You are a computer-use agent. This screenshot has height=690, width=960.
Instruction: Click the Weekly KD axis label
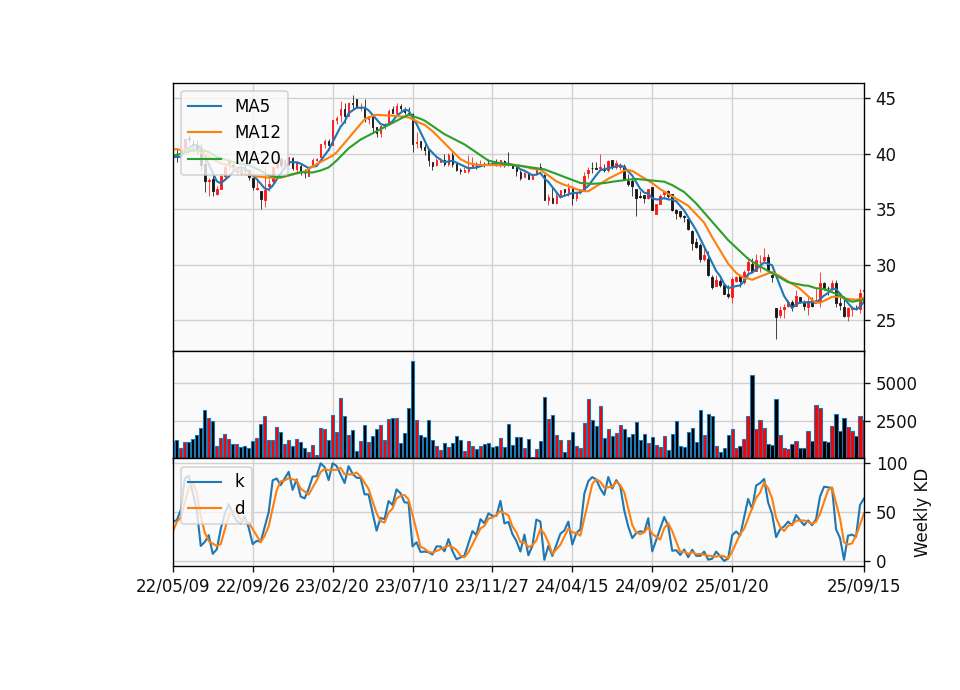[921, 513]
